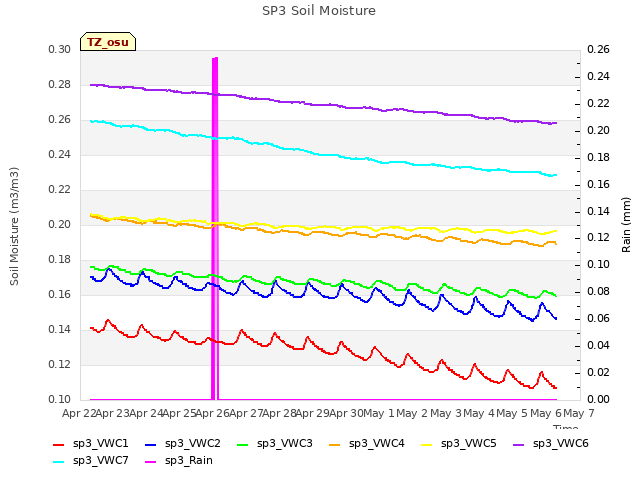Image resolution: width=640 pixels, height=480 pixels.
Task: Click the cyan sp3_VWC7 data line
Action: tap(322, 155)
